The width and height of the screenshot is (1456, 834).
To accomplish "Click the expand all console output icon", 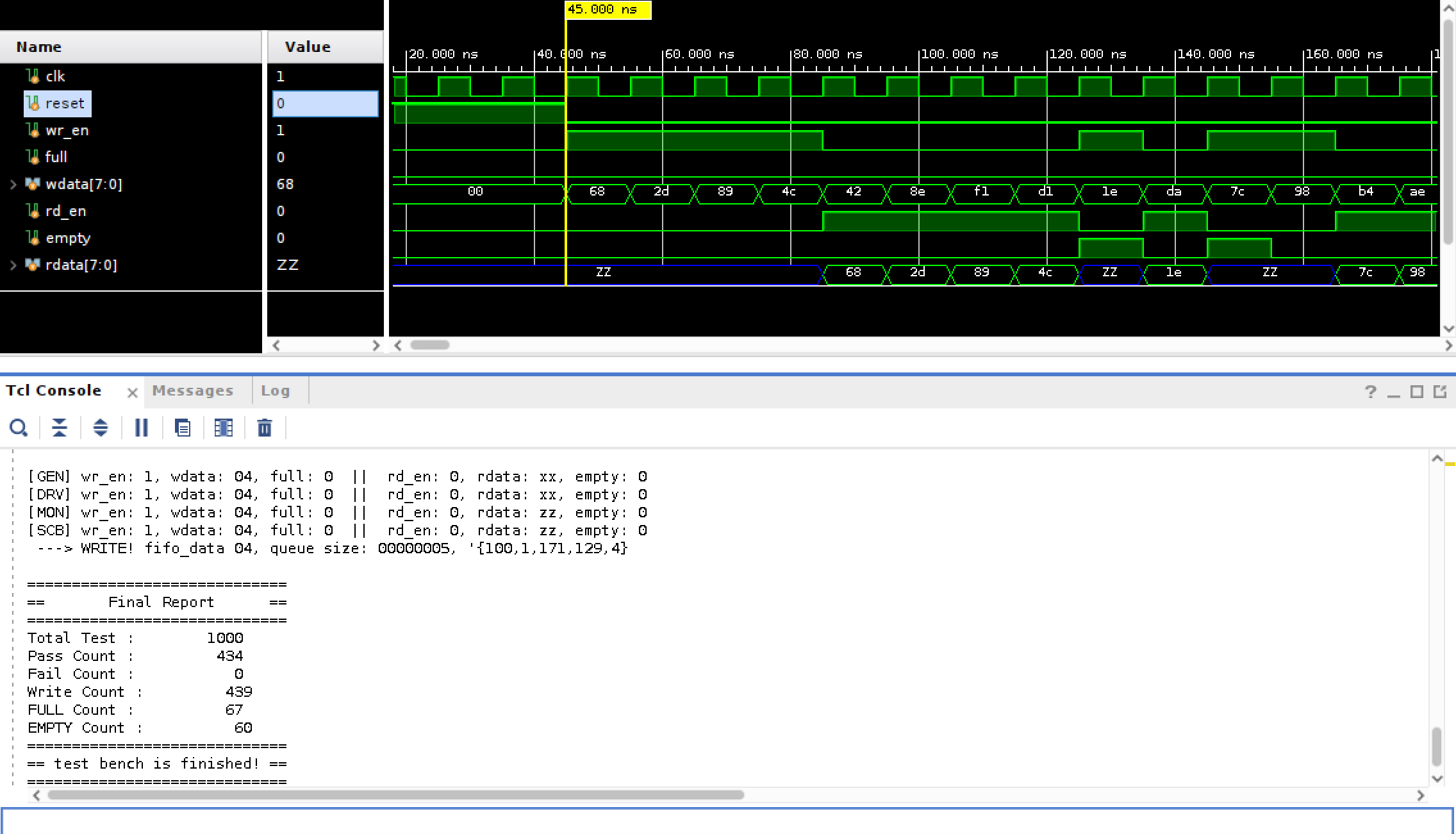I will [x=101, y=428].
